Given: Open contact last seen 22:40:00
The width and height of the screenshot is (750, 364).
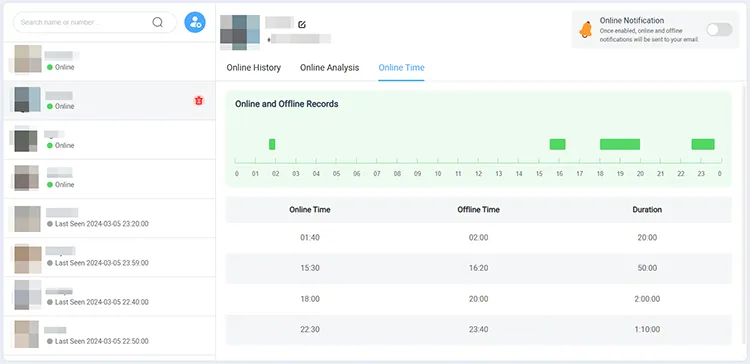Looking at the screenshot, I should point(110,297).
